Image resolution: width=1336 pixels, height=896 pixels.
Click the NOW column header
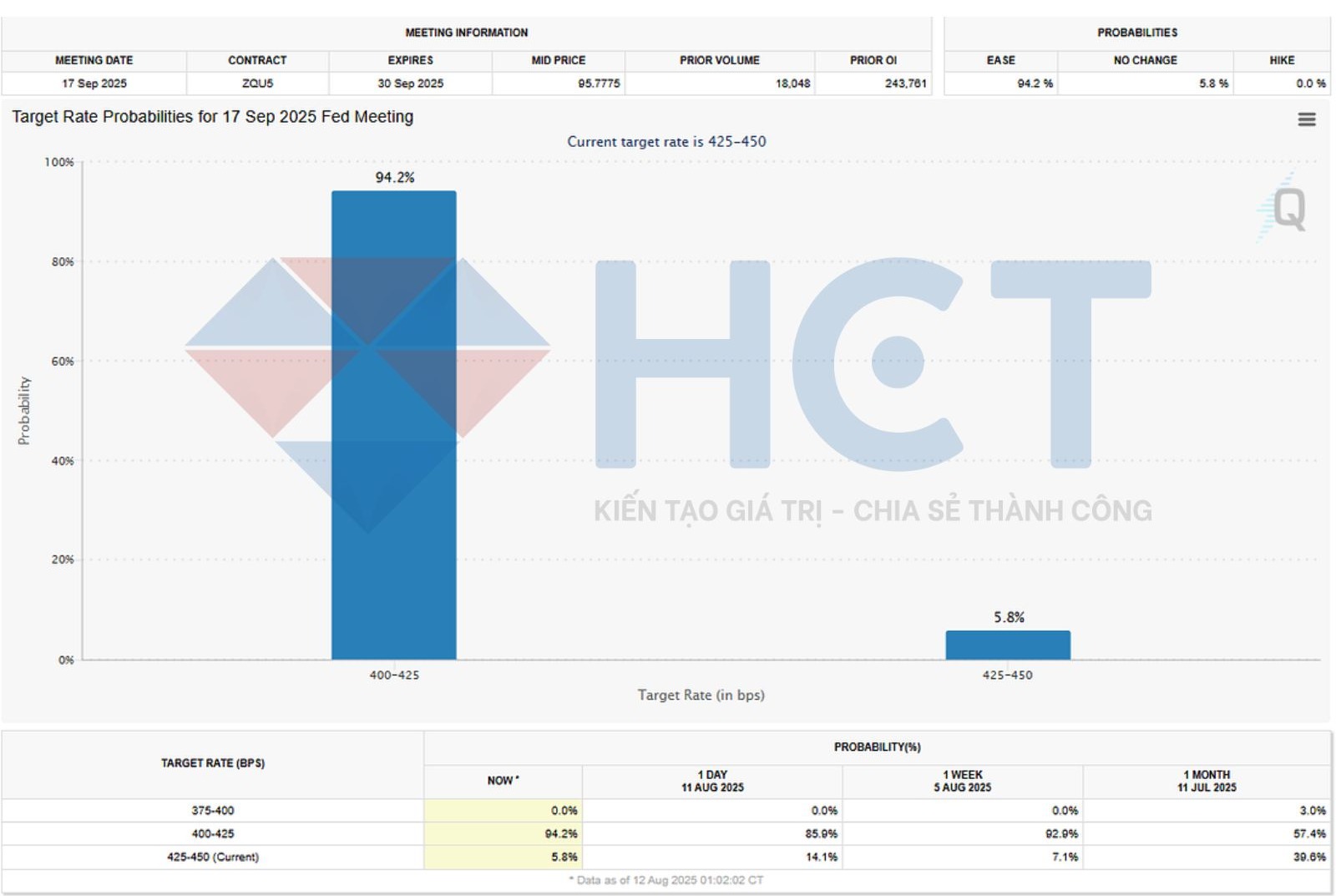coord(503,781)
